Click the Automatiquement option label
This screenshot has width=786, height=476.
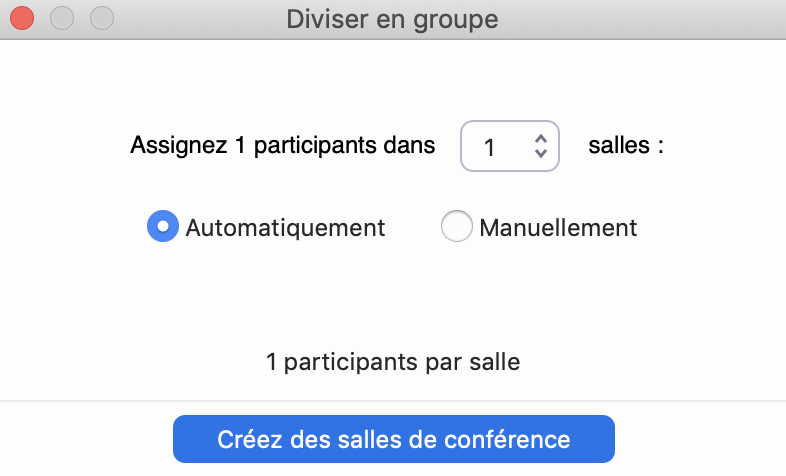pos(285,227)
